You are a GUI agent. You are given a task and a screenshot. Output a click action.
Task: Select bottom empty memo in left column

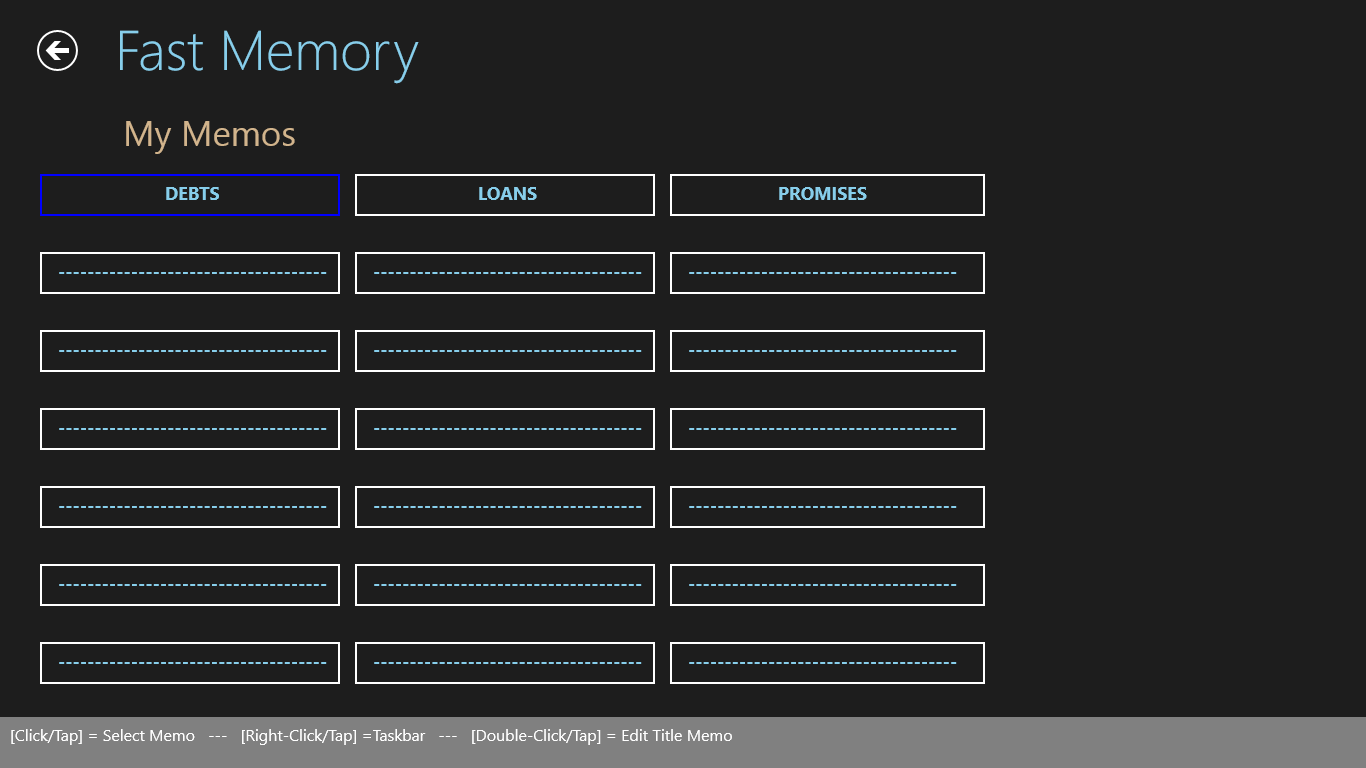[190, 663]
